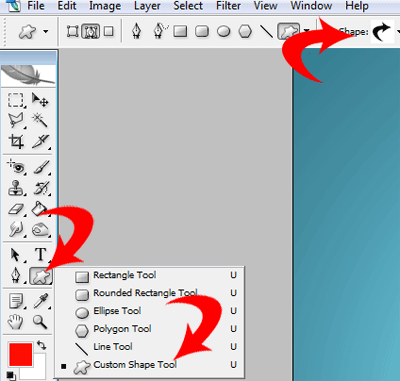Screen dimensions: 400x381
Task: Select the Pen tool in options bar
Action: [136, 31]
